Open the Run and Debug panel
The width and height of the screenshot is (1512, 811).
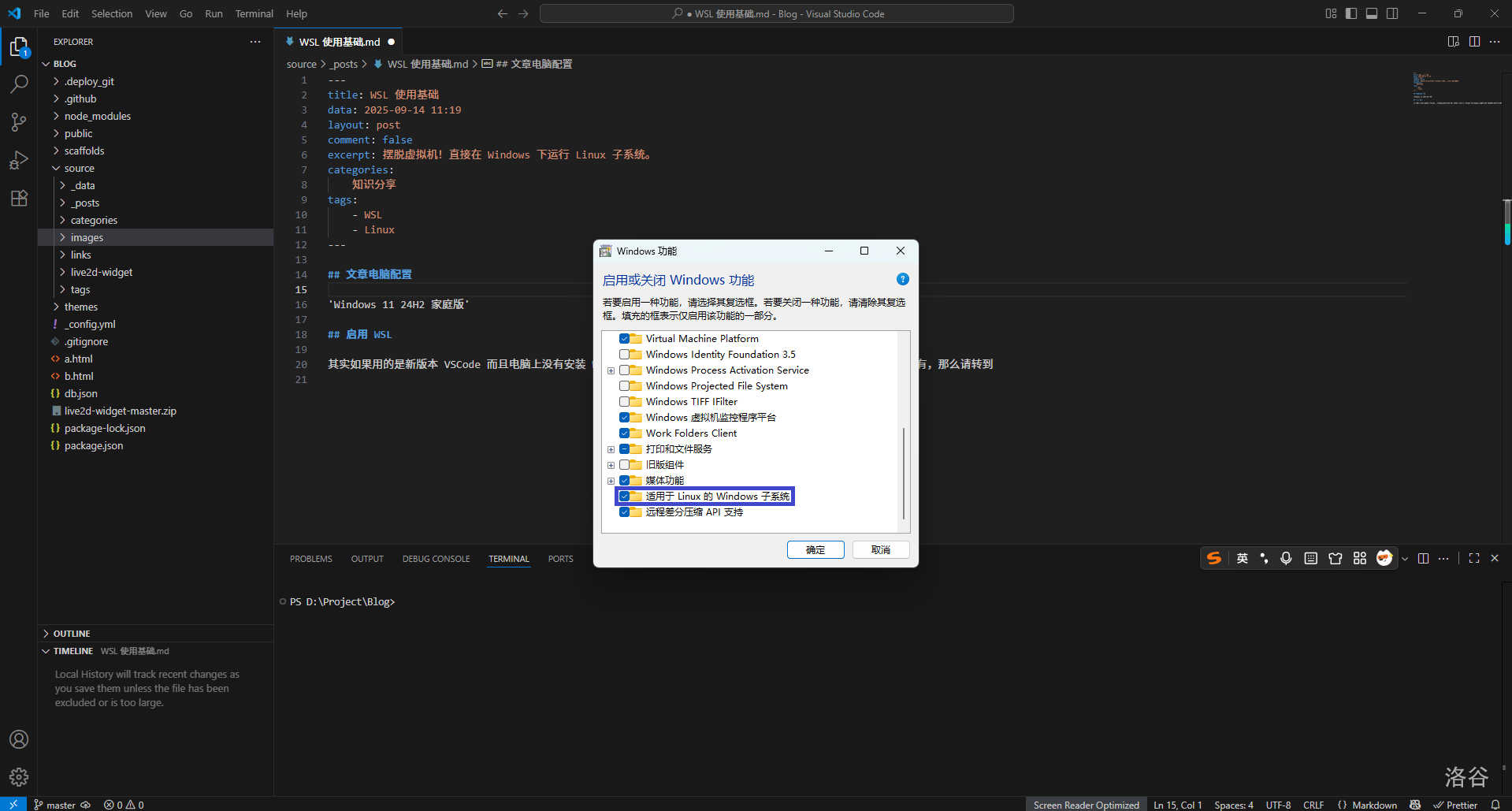19,160
